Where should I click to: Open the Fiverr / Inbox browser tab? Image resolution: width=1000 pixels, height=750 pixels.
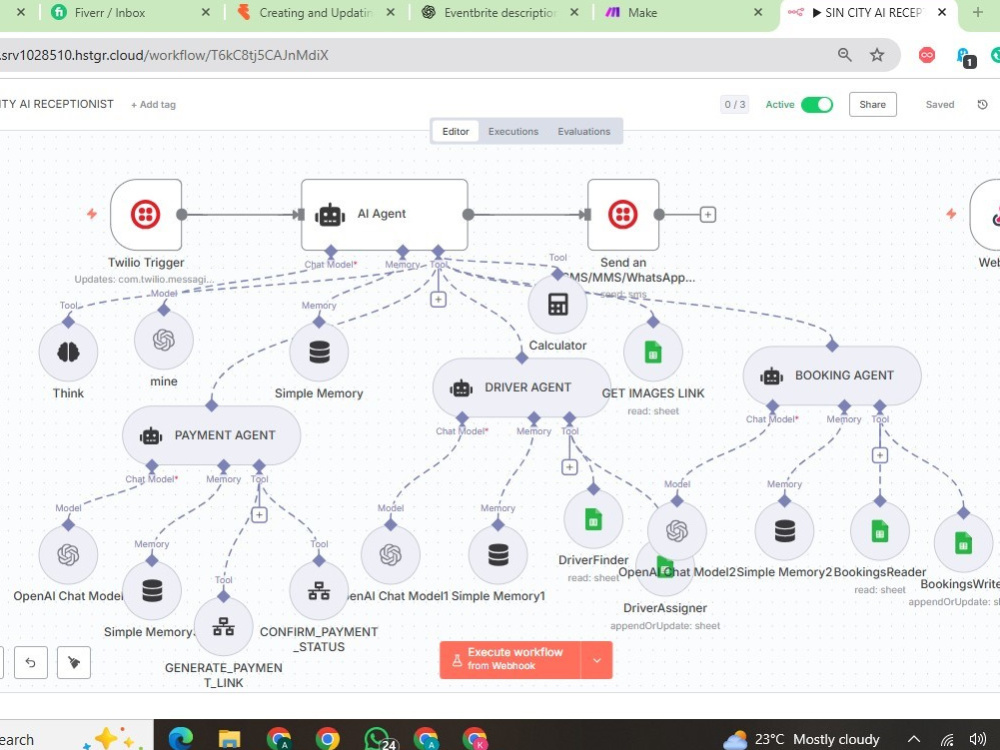click(x=131, y=13)
